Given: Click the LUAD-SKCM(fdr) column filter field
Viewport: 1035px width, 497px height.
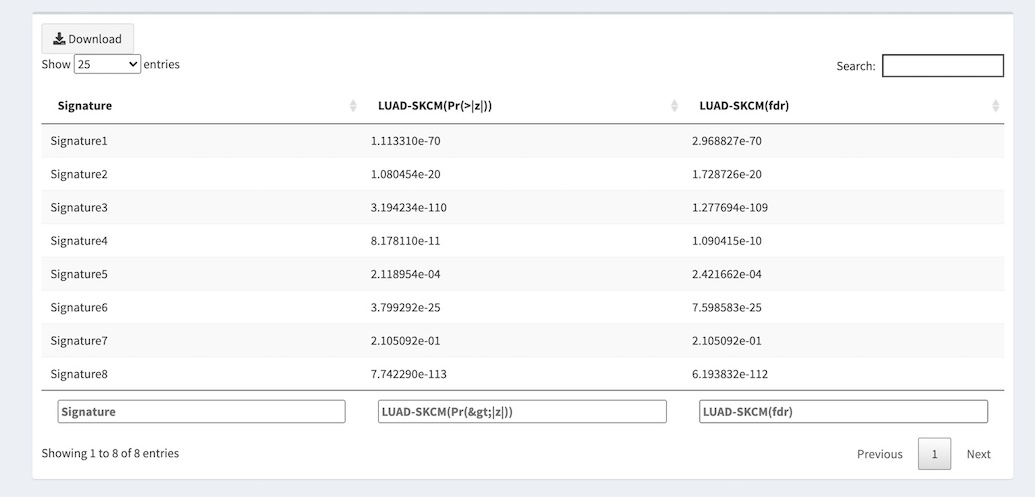Looking at the screenshot, I should 843,412.
